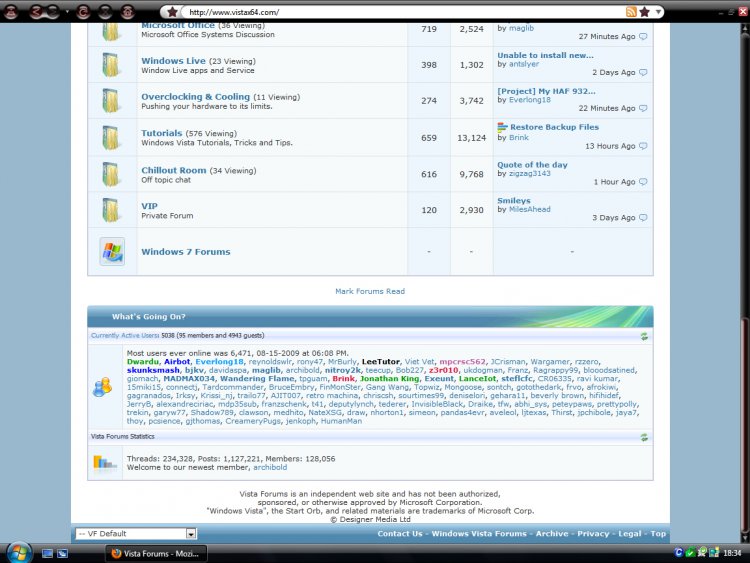Bookmark this page with the star icon
The height and width of the screenshot is (563, 750).
[x=644, y=11]
